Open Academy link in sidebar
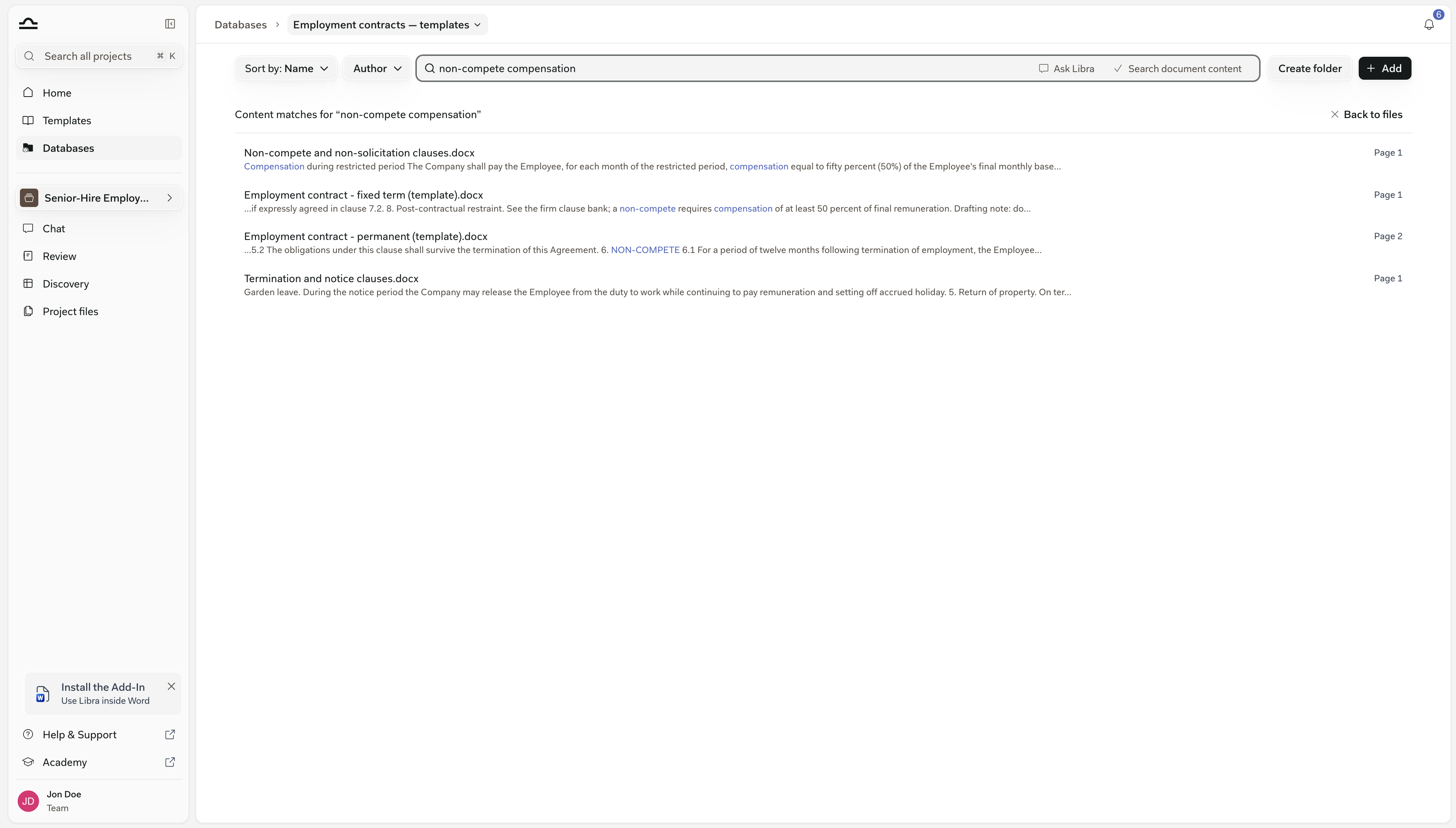The width and height of the screenshot is (1456, 828). [99, 762]
